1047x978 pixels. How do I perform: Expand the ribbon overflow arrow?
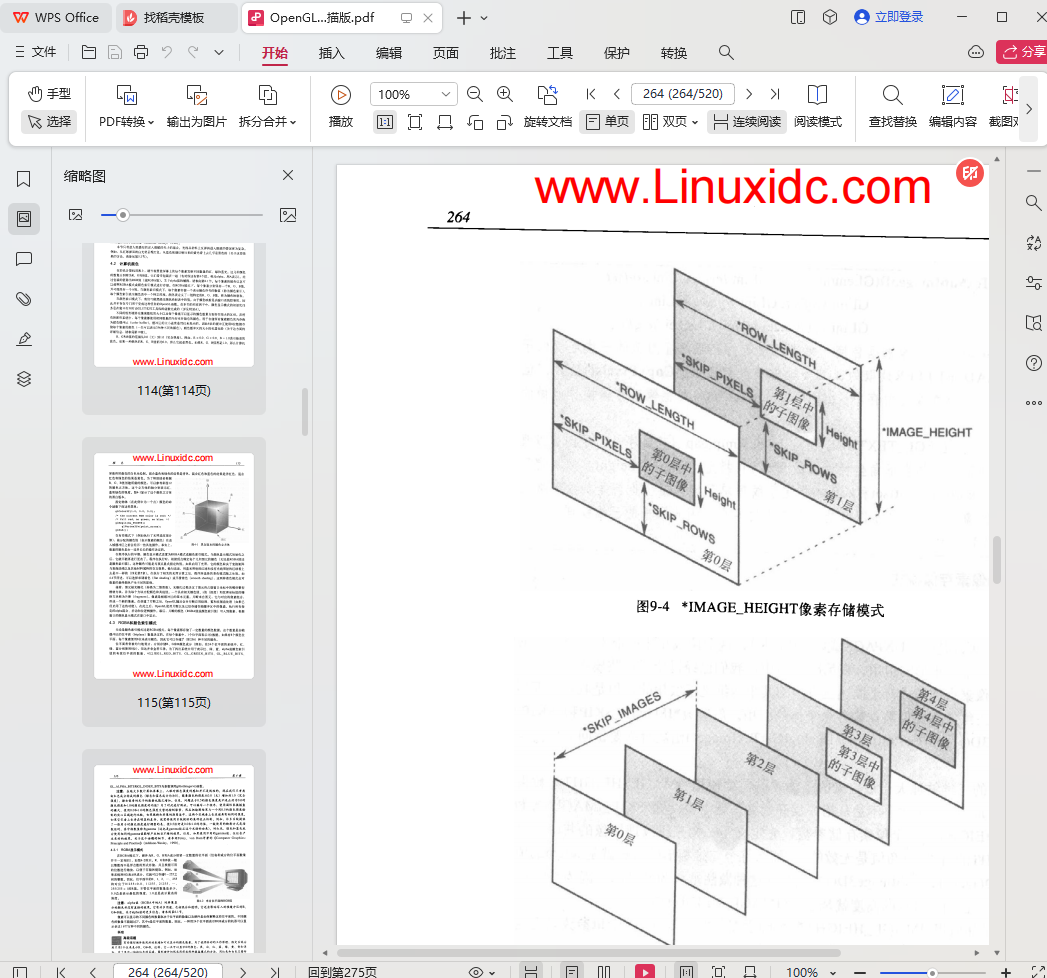[1029, 109]
